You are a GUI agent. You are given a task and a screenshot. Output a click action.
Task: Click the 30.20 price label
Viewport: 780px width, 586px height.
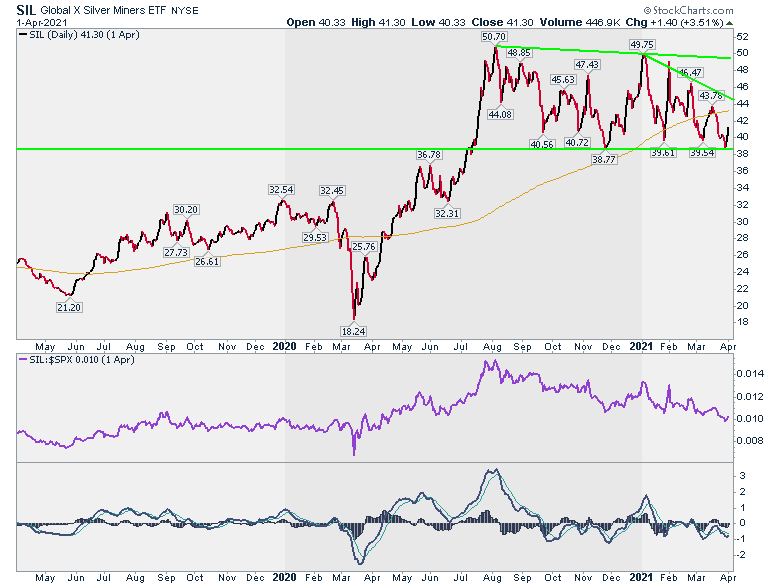click(x=186, y=209)
